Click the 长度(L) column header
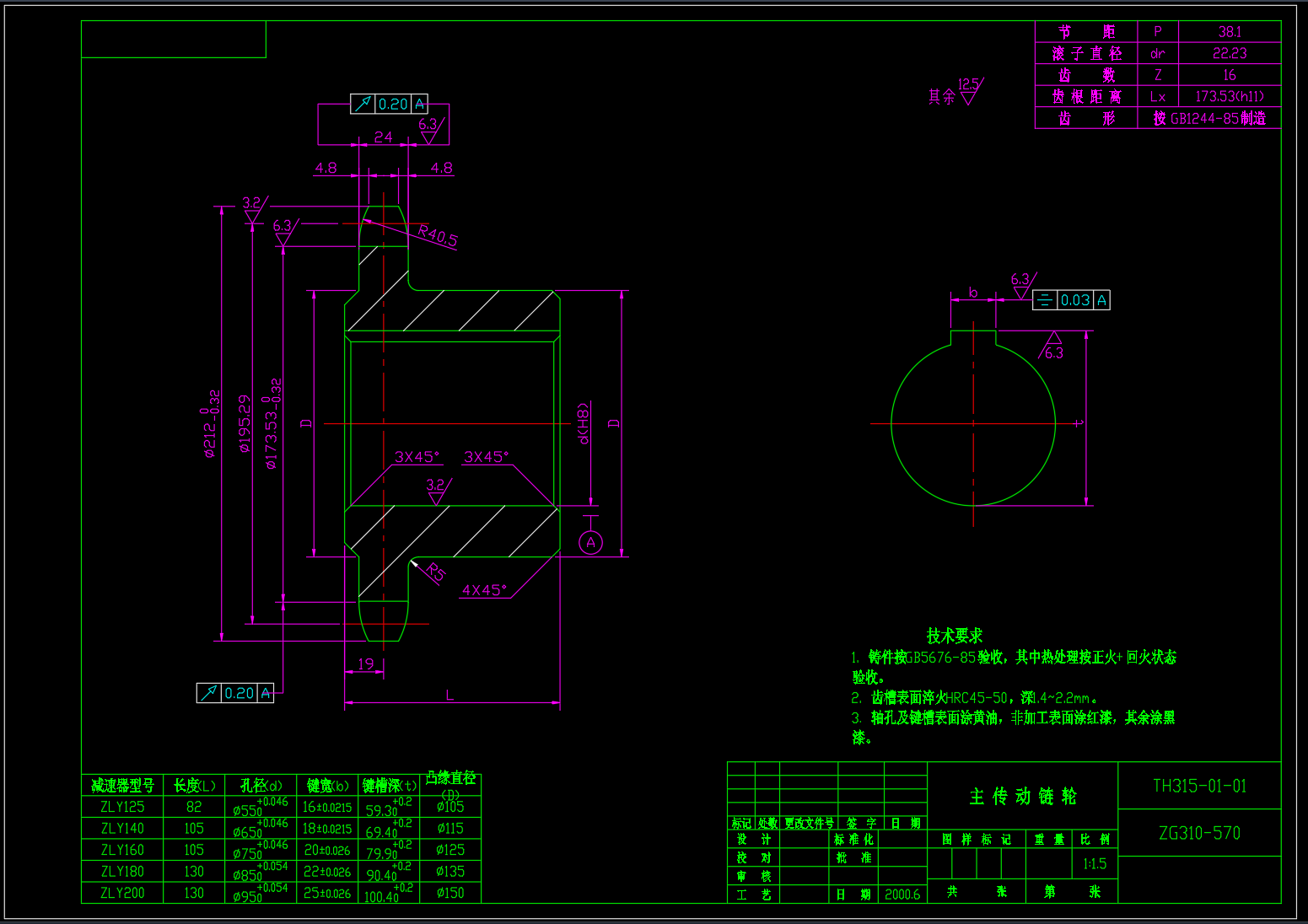The image size is (1308, 924). (x=195, y=786)
